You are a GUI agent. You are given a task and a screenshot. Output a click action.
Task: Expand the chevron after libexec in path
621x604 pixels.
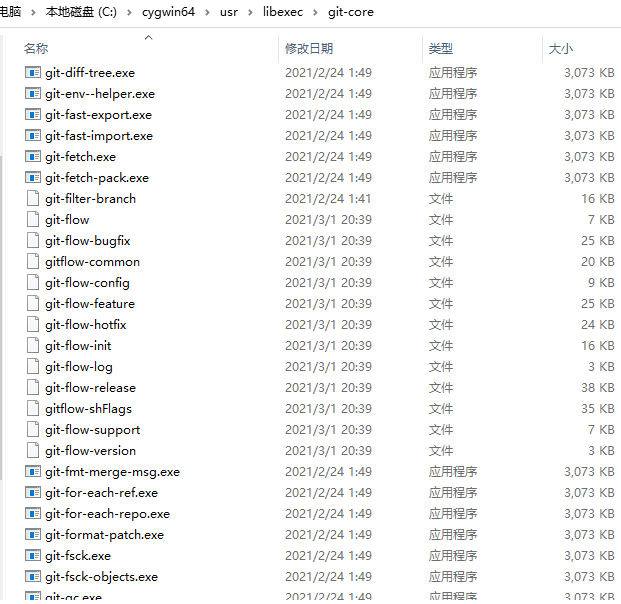pos(315,13)
